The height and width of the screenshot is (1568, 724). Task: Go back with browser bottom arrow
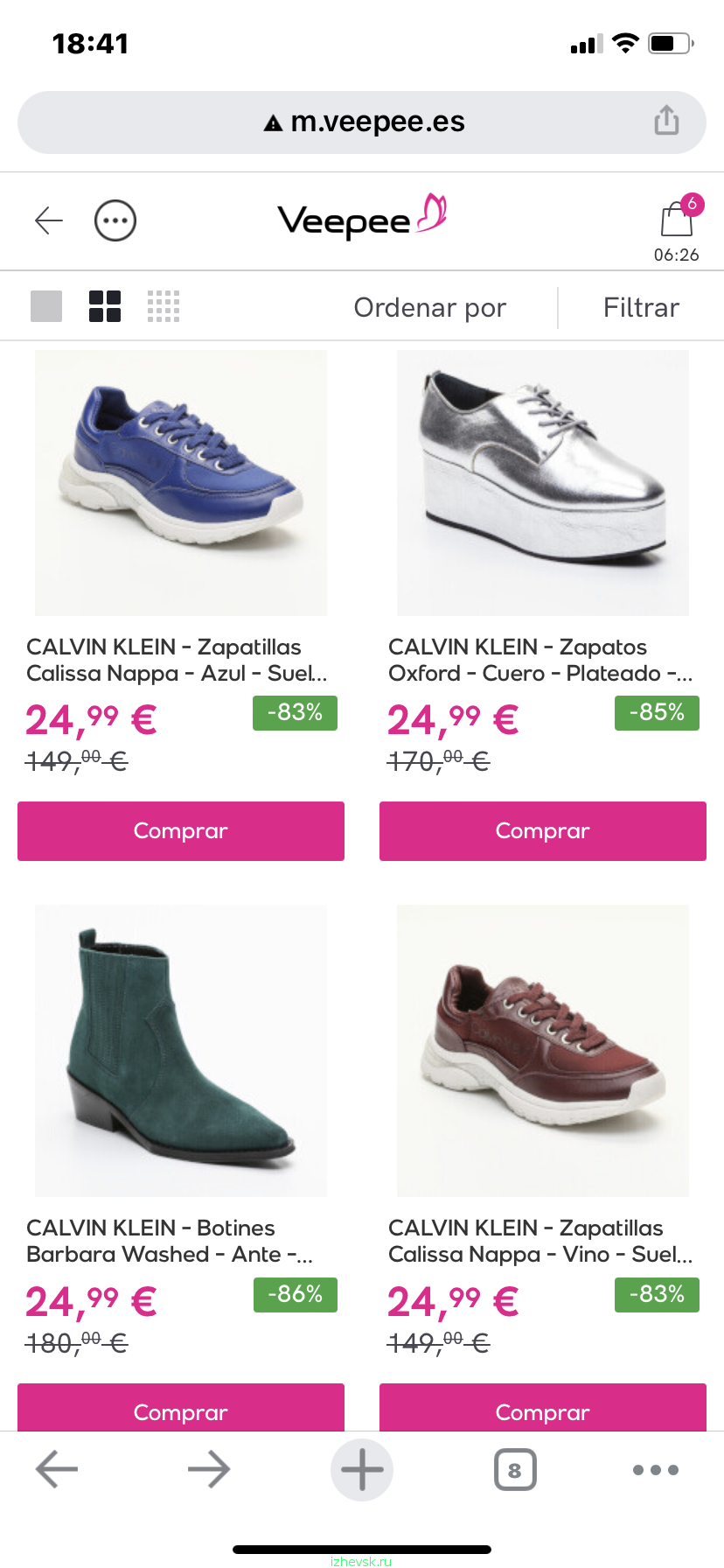click(x=57, y=1470)
